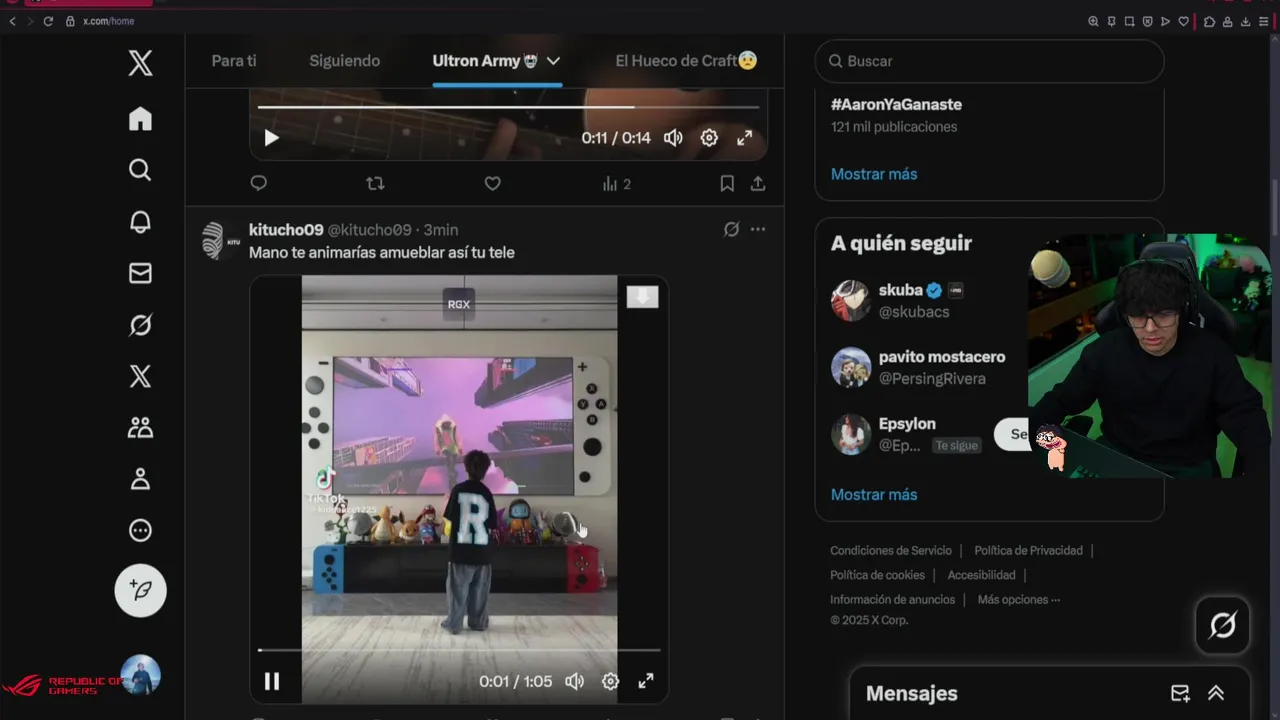The image size is (1280, 720).
Task: Open the More options circle in the sidebar
Action: click(140, 531)
